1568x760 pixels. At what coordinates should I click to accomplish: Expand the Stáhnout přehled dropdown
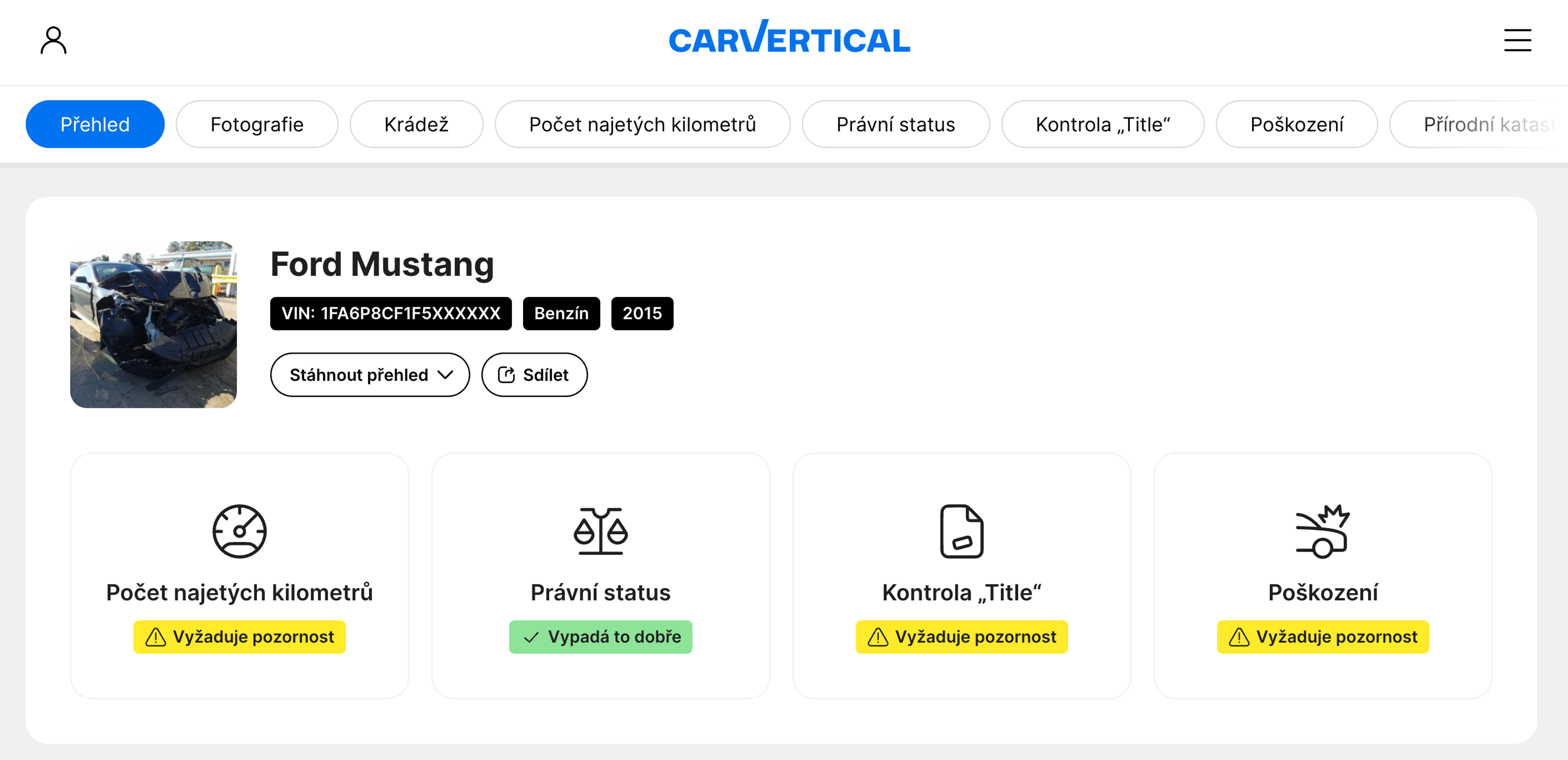point(370,374)
